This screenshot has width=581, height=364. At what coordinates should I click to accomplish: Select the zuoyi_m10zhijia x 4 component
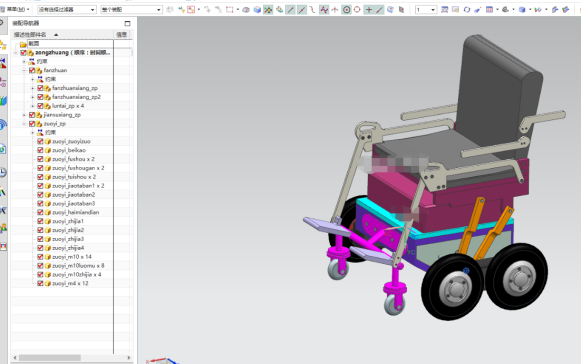tap(77, 275)
